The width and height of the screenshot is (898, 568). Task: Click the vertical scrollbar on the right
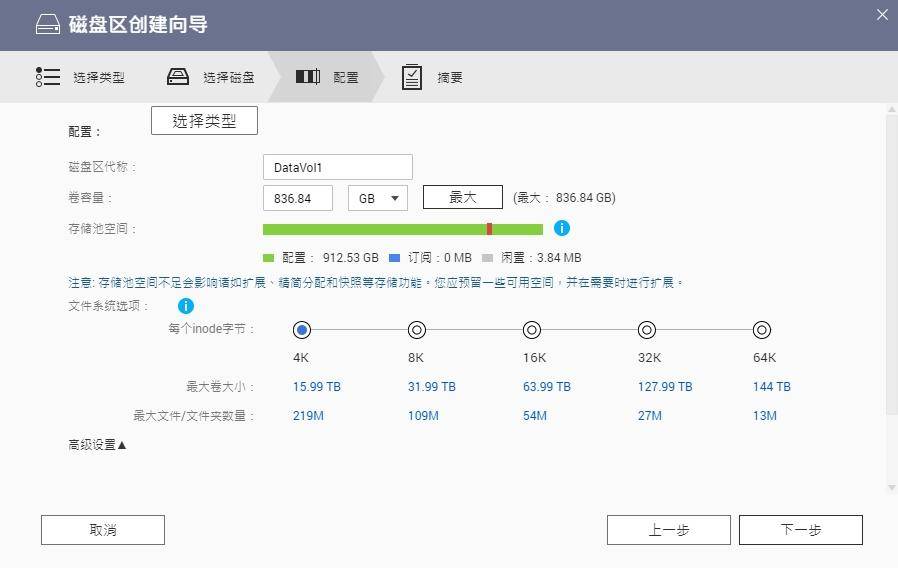(x=892, y=265)
